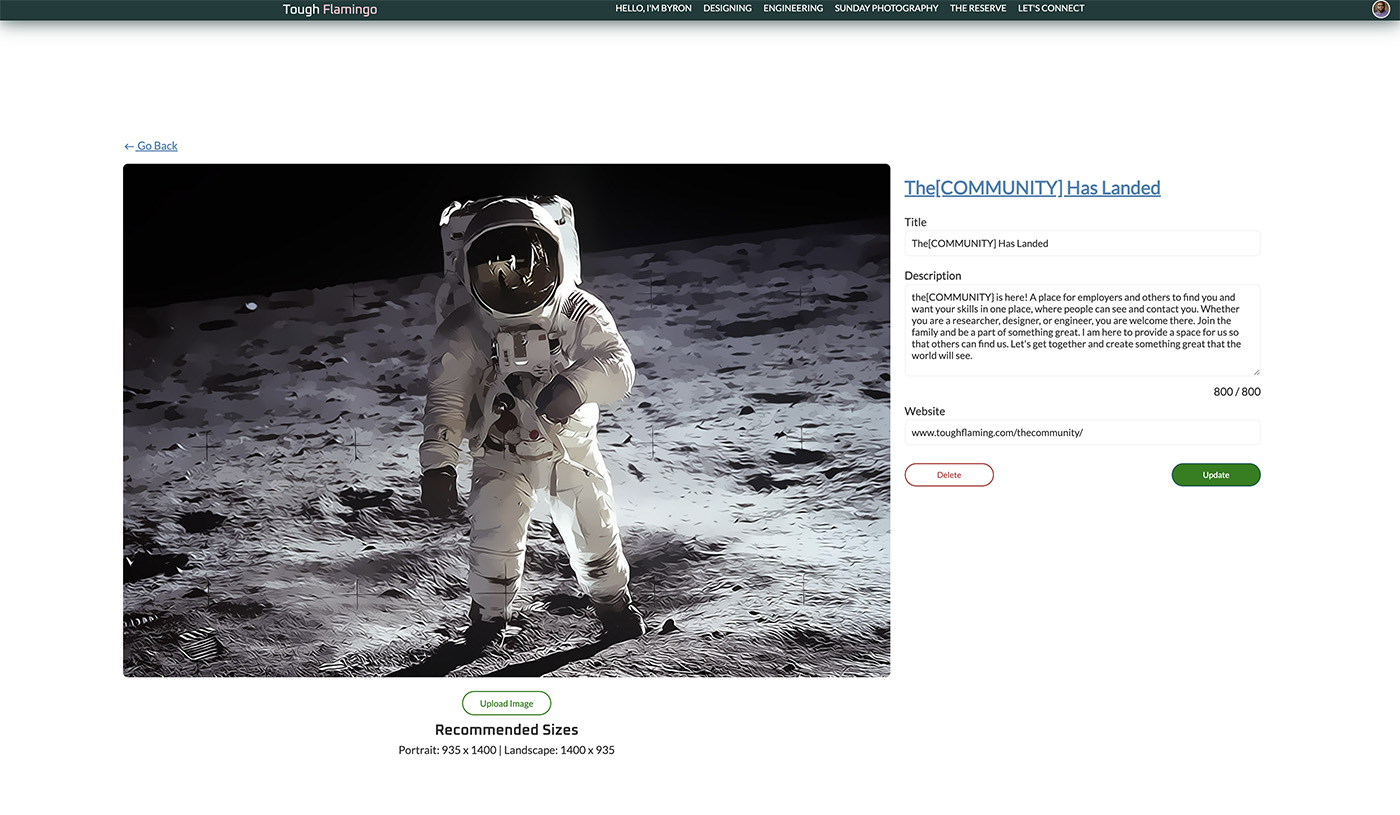Screen dimensions: 1400x815
Task: Click the Upload Image button
Action: [x=506, y=703]
